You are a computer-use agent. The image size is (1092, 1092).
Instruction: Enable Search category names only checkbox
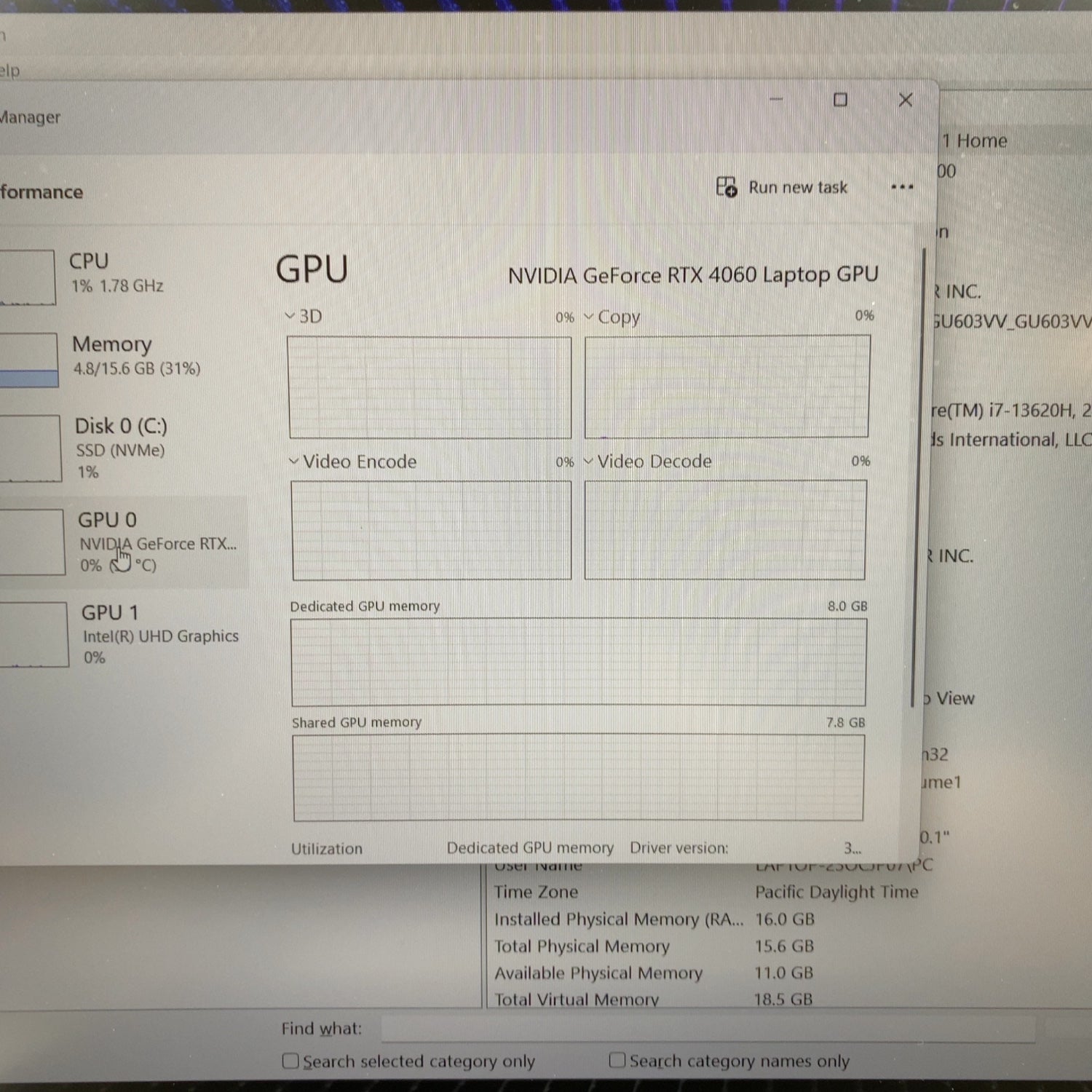click(x=617, y=1060)
